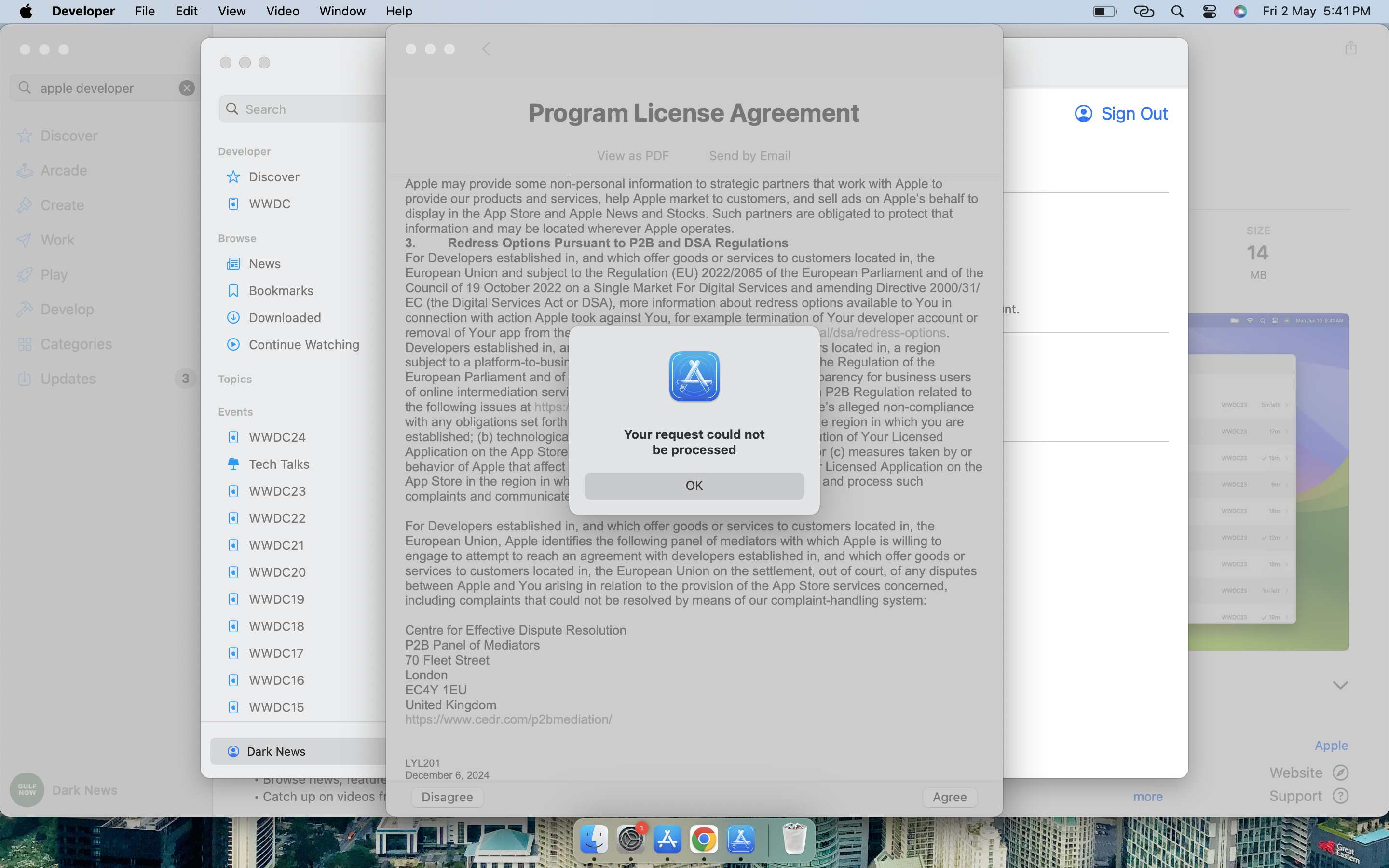
Task: Open Support link in App Store
Action: click(1308, 796)
